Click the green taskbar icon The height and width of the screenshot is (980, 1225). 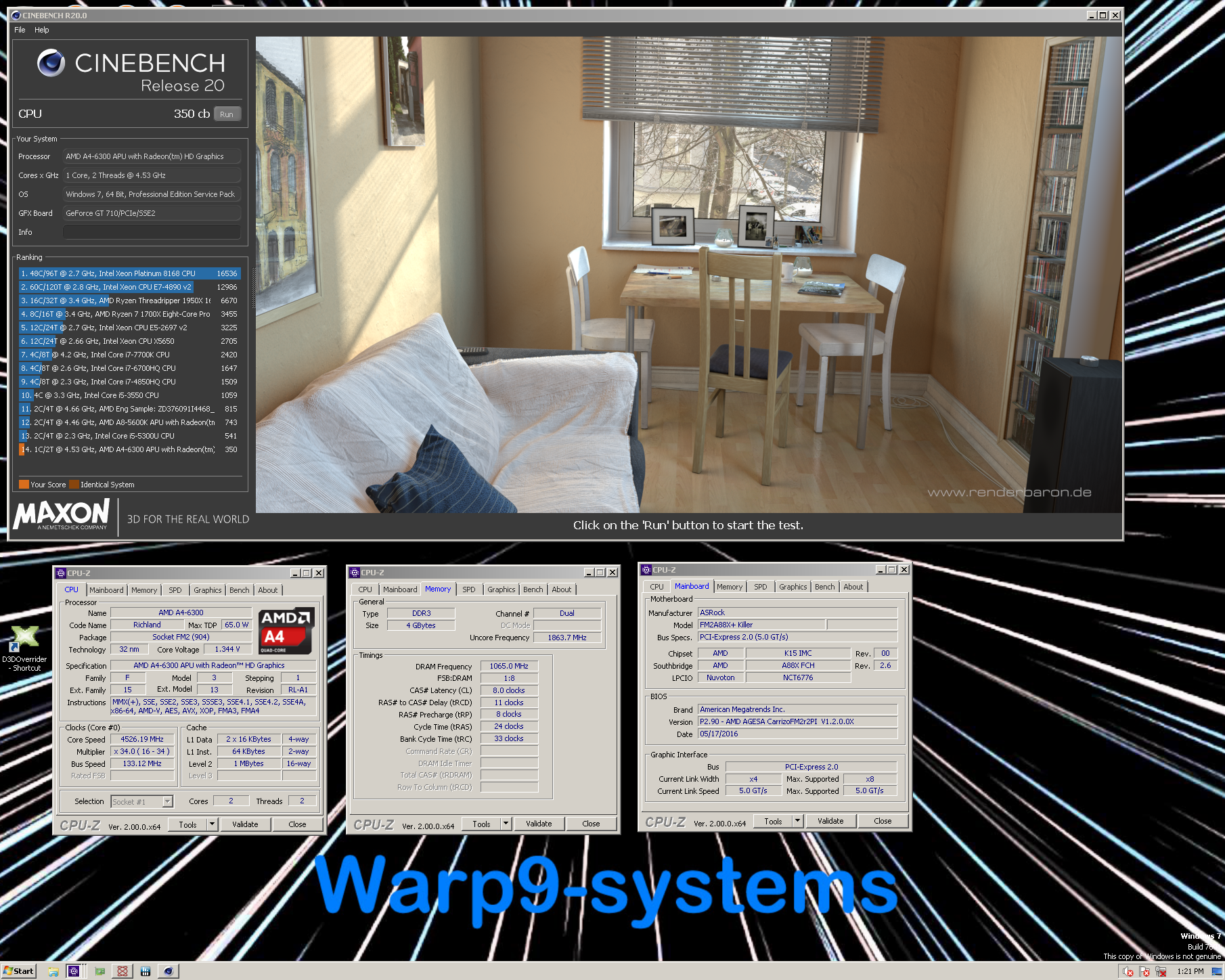point(100,971)
